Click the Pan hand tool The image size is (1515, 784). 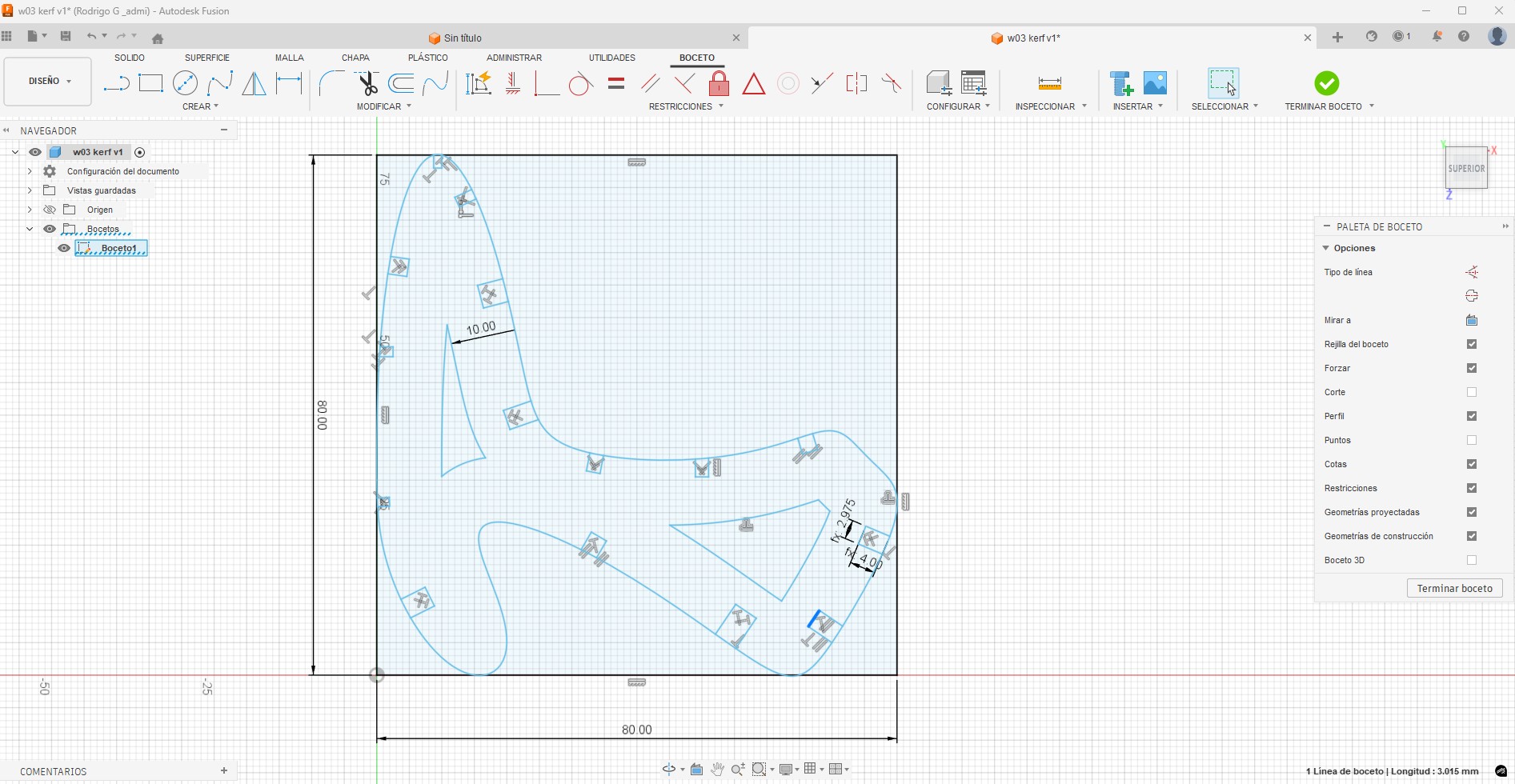pyautogui.click(x=717, y=770)
